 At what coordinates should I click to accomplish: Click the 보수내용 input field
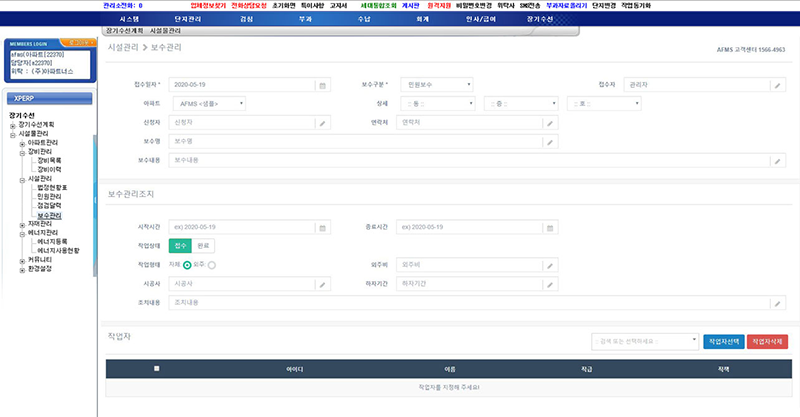click(x=470, y=160)
